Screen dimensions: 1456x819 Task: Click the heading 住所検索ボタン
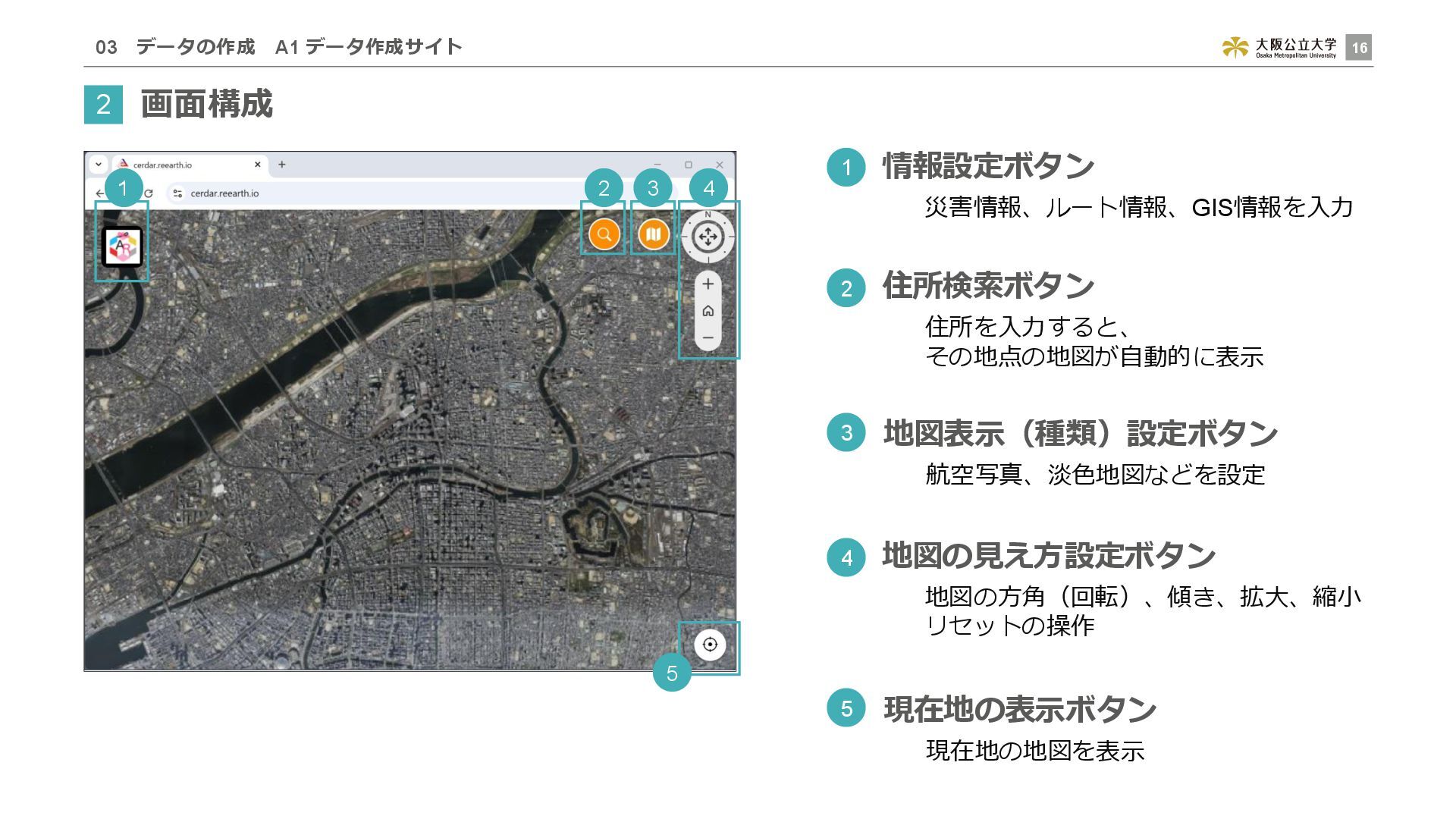point(988,286)
